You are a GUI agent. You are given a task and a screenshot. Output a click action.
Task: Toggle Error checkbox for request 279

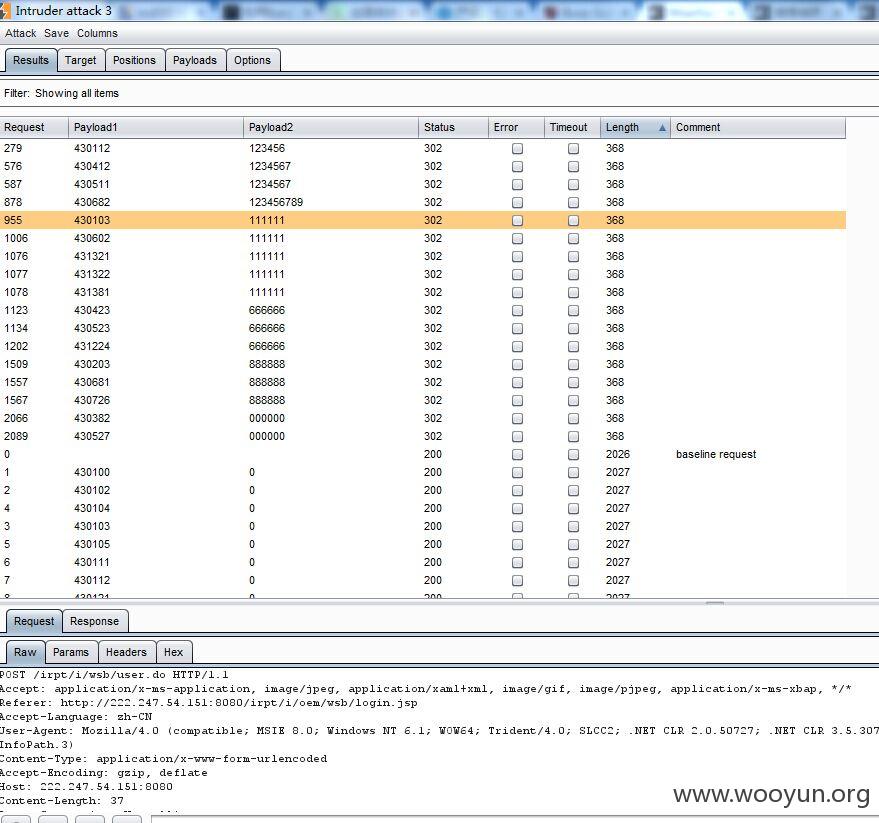(x=517, y=149)
